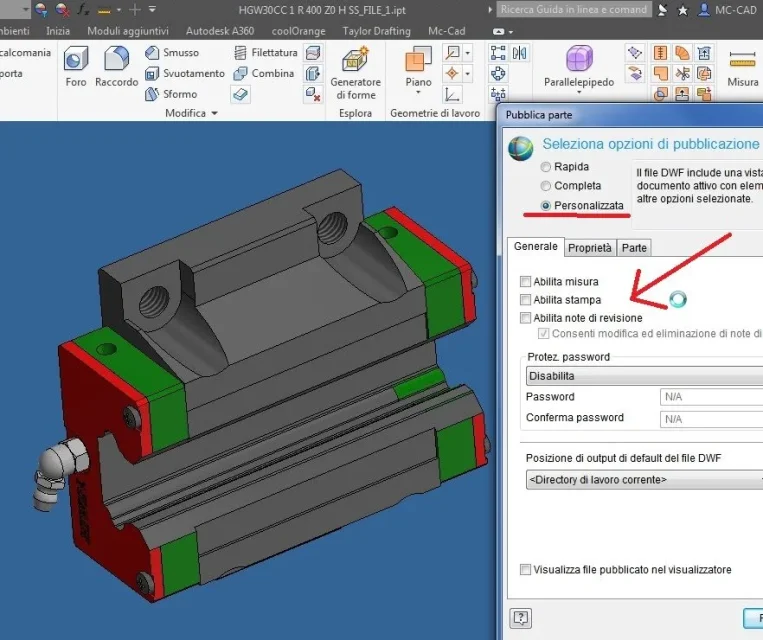Select the Filettatura thread tool
The image size is (763, 640).
[x=266, y=53]
